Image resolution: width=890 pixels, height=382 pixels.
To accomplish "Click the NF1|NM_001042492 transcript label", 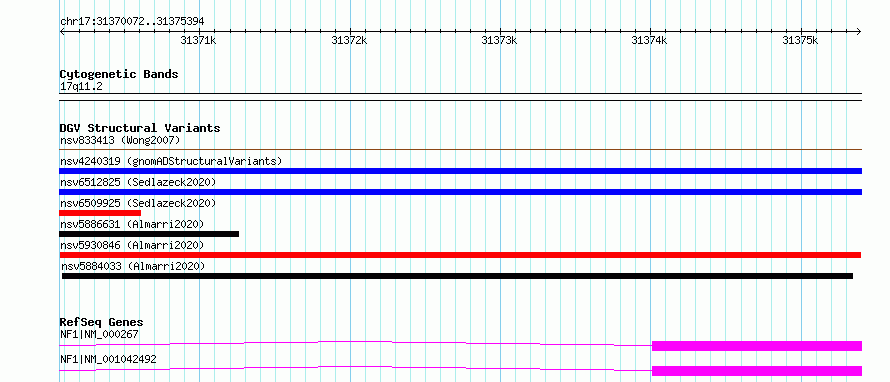I will point(108,359).
